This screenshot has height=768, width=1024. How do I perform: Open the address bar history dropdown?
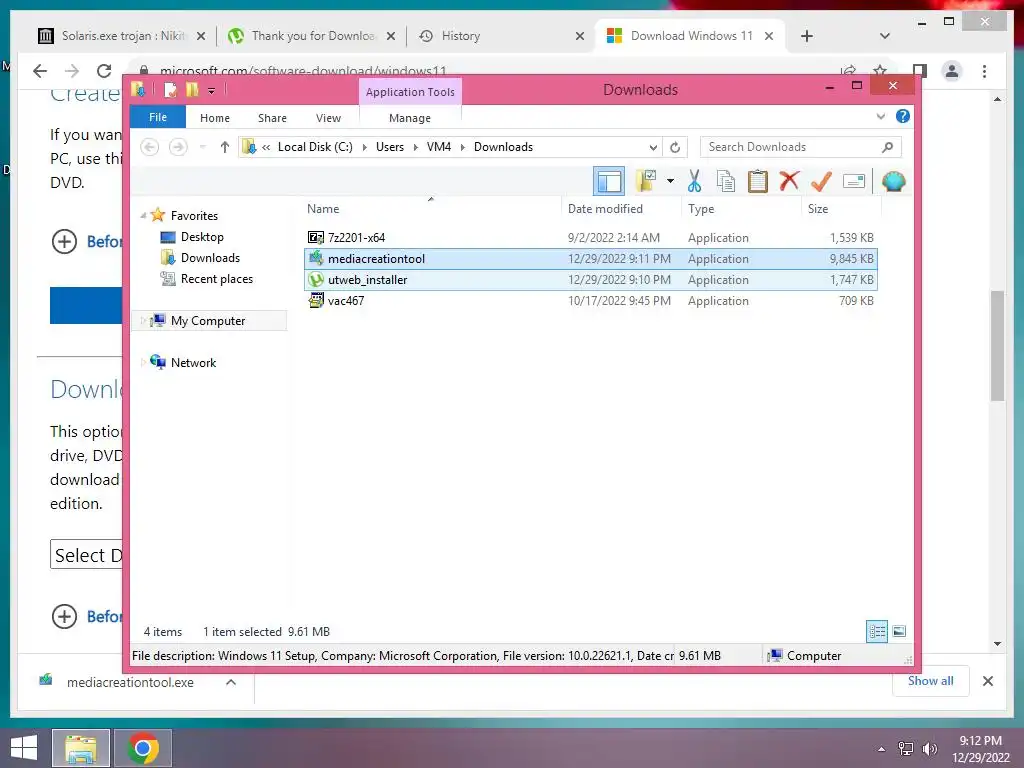click(x=653, y=147)
